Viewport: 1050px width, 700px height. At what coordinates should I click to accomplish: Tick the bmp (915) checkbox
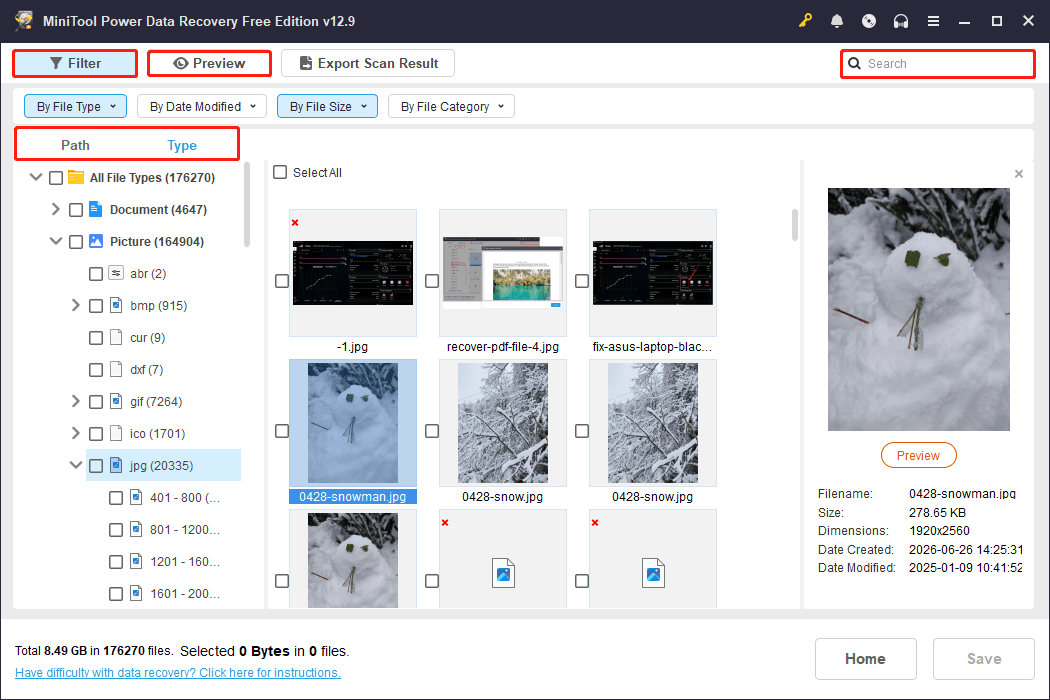[x=96, y=306]
